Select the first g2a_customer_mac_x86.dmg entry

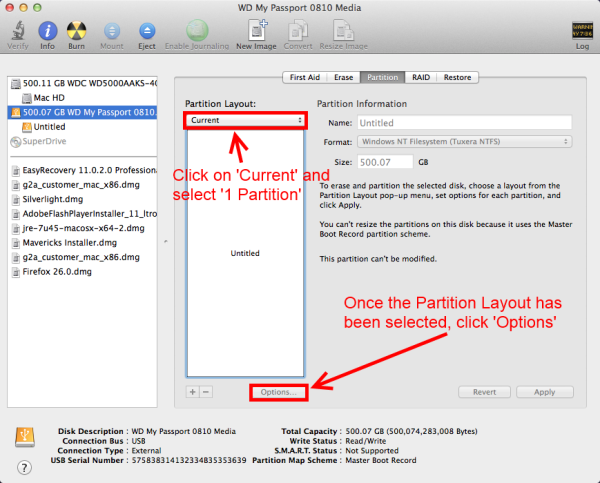pyautogui.click(x=82, y=184)
